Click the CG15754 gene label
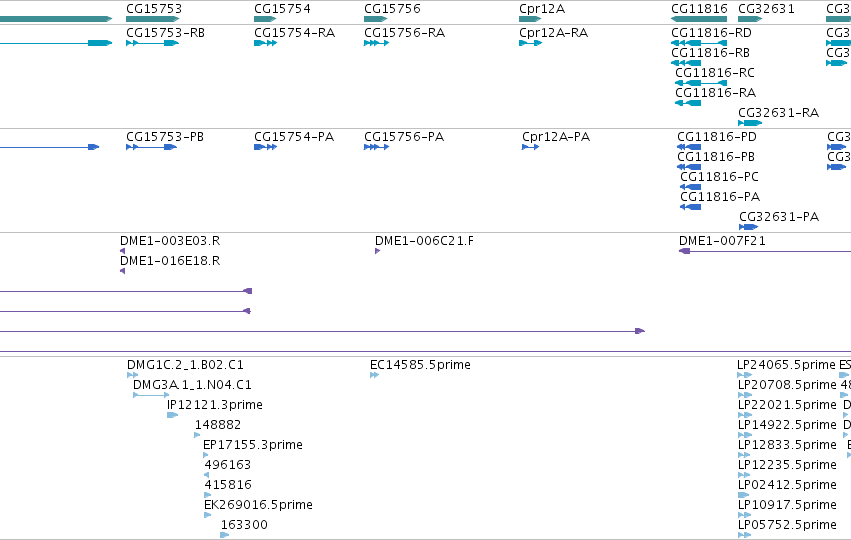The height and width of the screenshot is (540, 851). pyautogui.click(x=282, y=9)
